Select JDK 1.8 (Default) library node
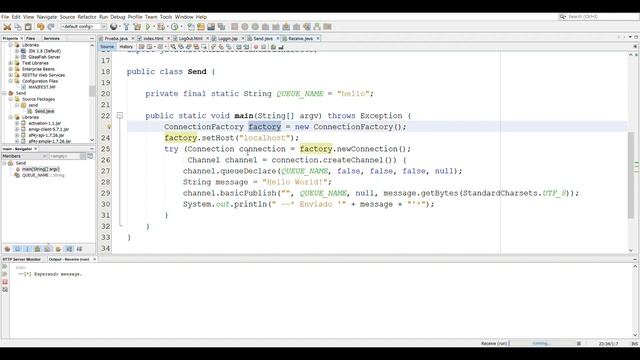The width and height of the screenshot is (640, 360). tap(44, 51)
